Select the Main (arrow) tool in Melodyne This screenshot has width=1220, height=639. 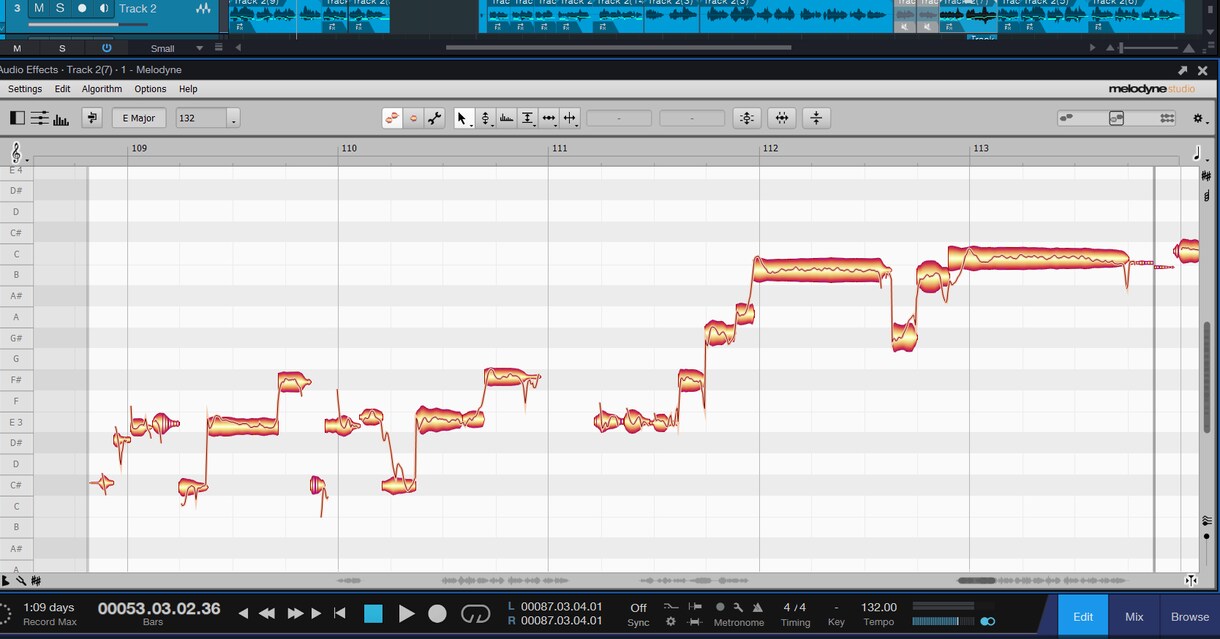[463, 118]
